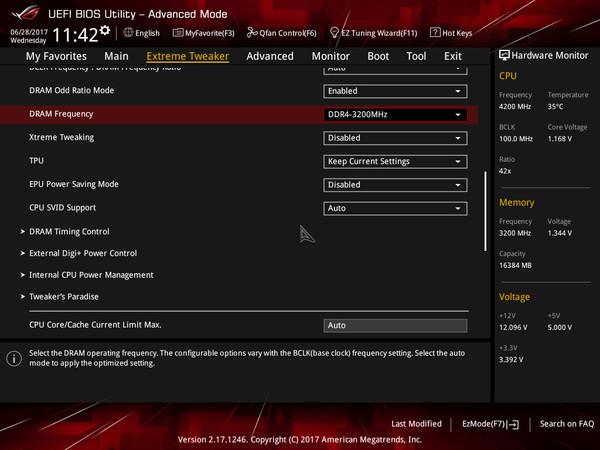Viewport: 600px width, 450px height.
Task: Go to the Monitor tab
Action: (331, 56)
